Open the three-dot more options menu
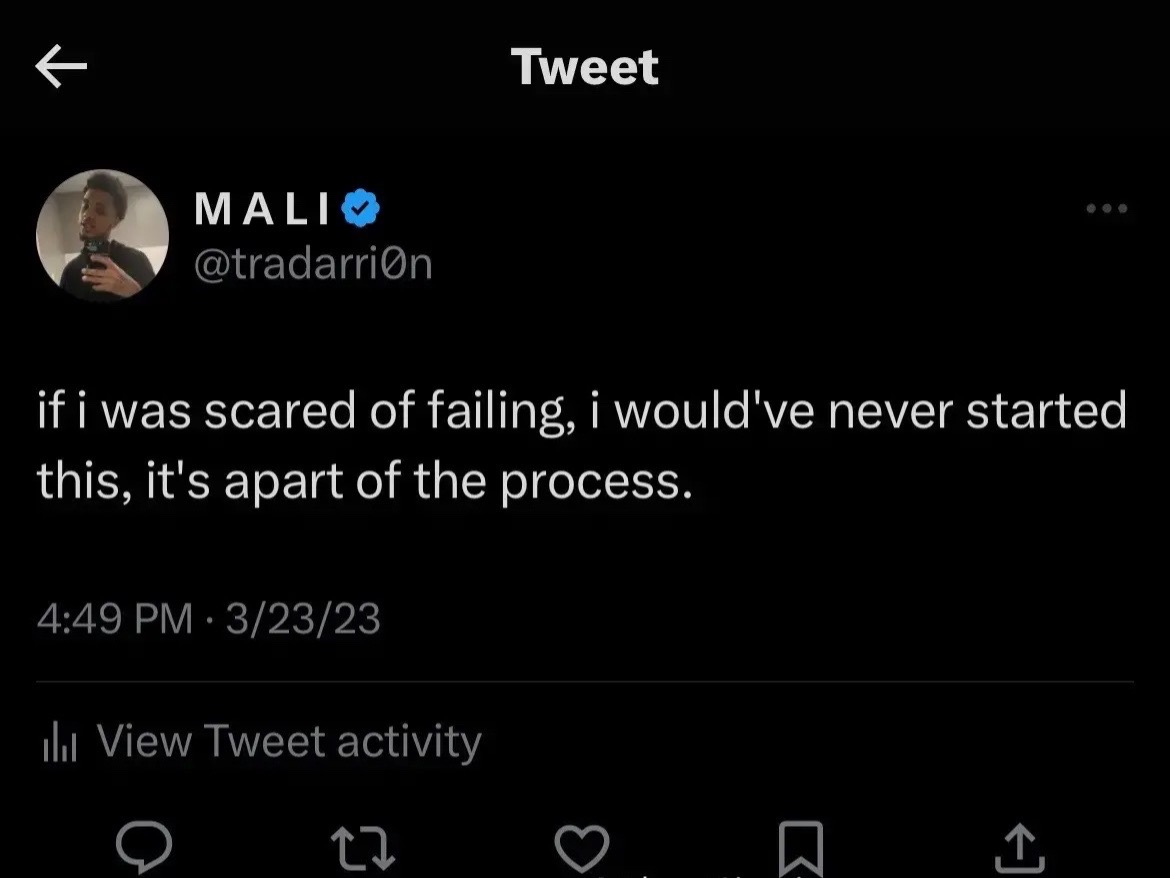This screenshot has height=878, width=1170. click(1107, 208)
